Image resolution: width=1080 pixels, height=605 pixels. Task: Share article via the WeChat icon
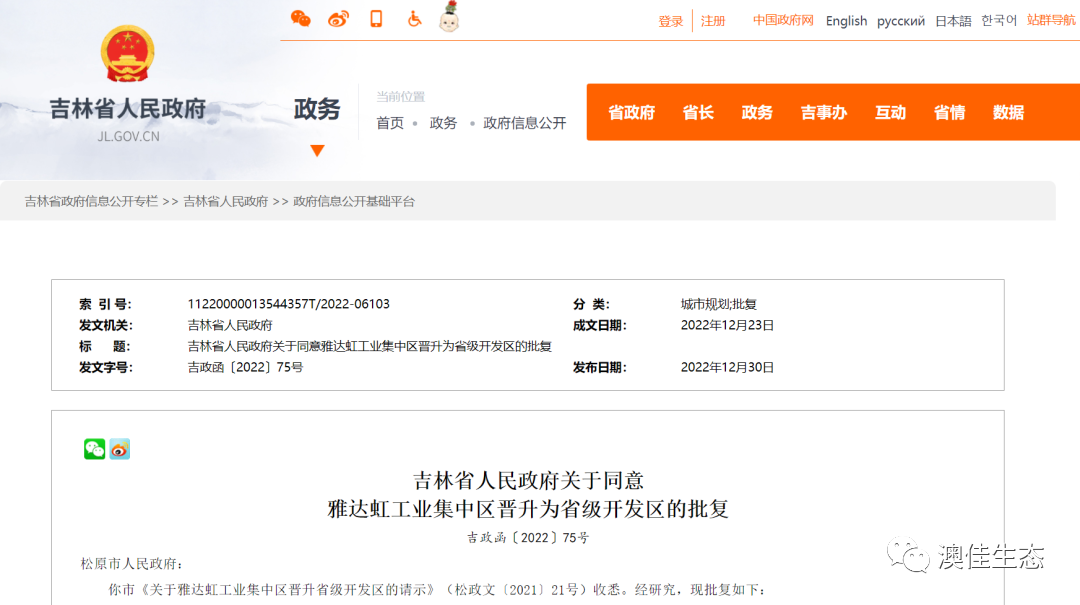(93, 449)
